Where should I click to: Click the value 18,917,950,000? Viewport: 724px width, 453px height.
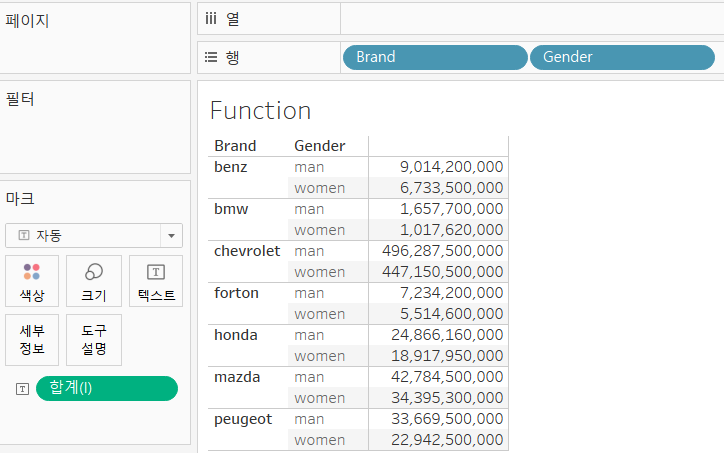coord(447,356)
